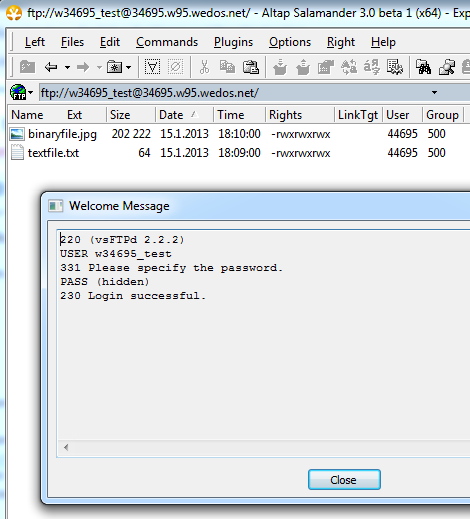Click the Pack files icon

(x=280, y=67)
